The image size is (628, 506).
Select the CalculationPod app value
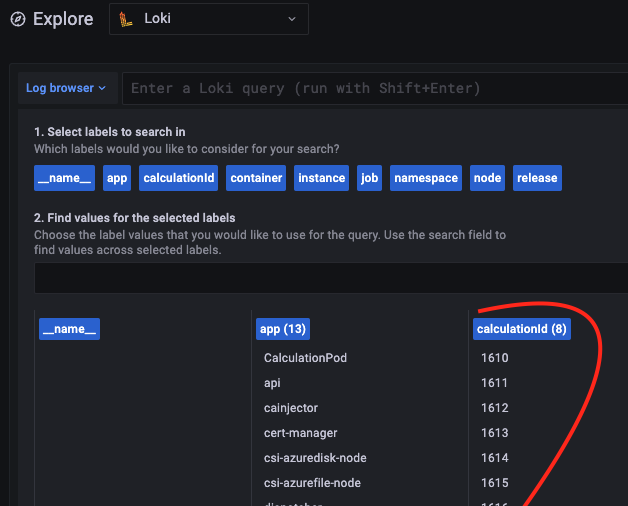[305, 358]
